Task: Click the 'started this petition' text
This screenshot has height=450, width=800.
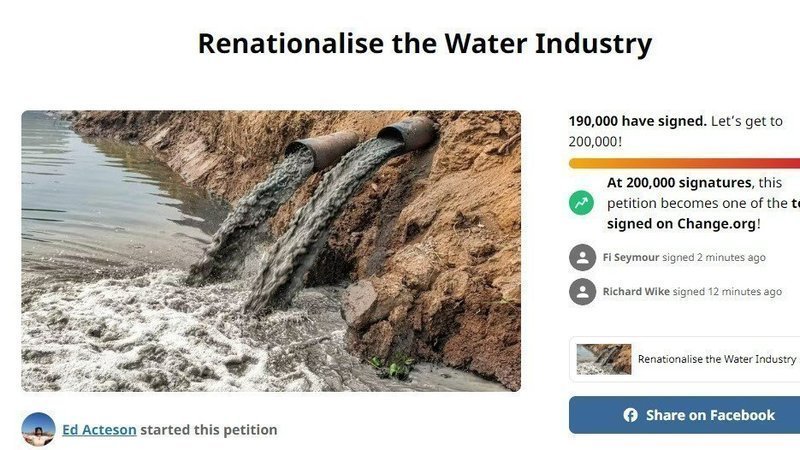Action: coord(209,430)
